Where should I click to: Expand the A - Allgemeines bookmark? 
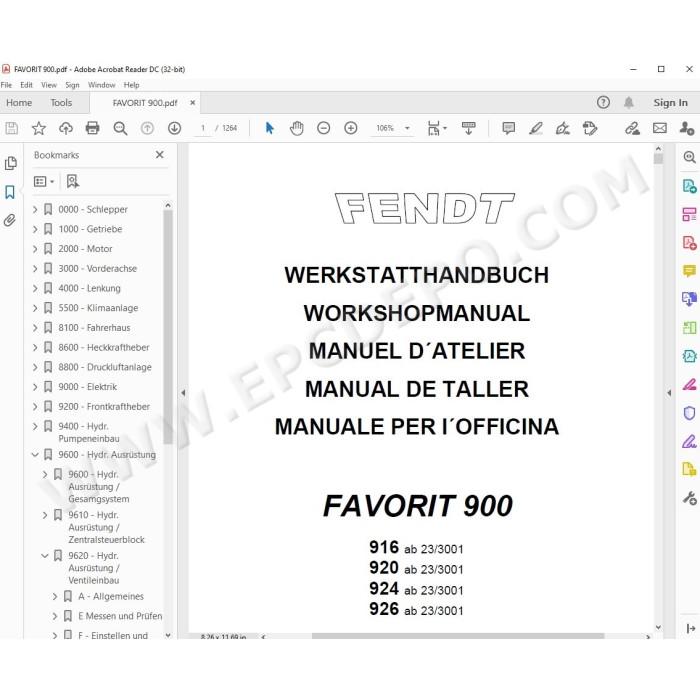coord(55,596)
